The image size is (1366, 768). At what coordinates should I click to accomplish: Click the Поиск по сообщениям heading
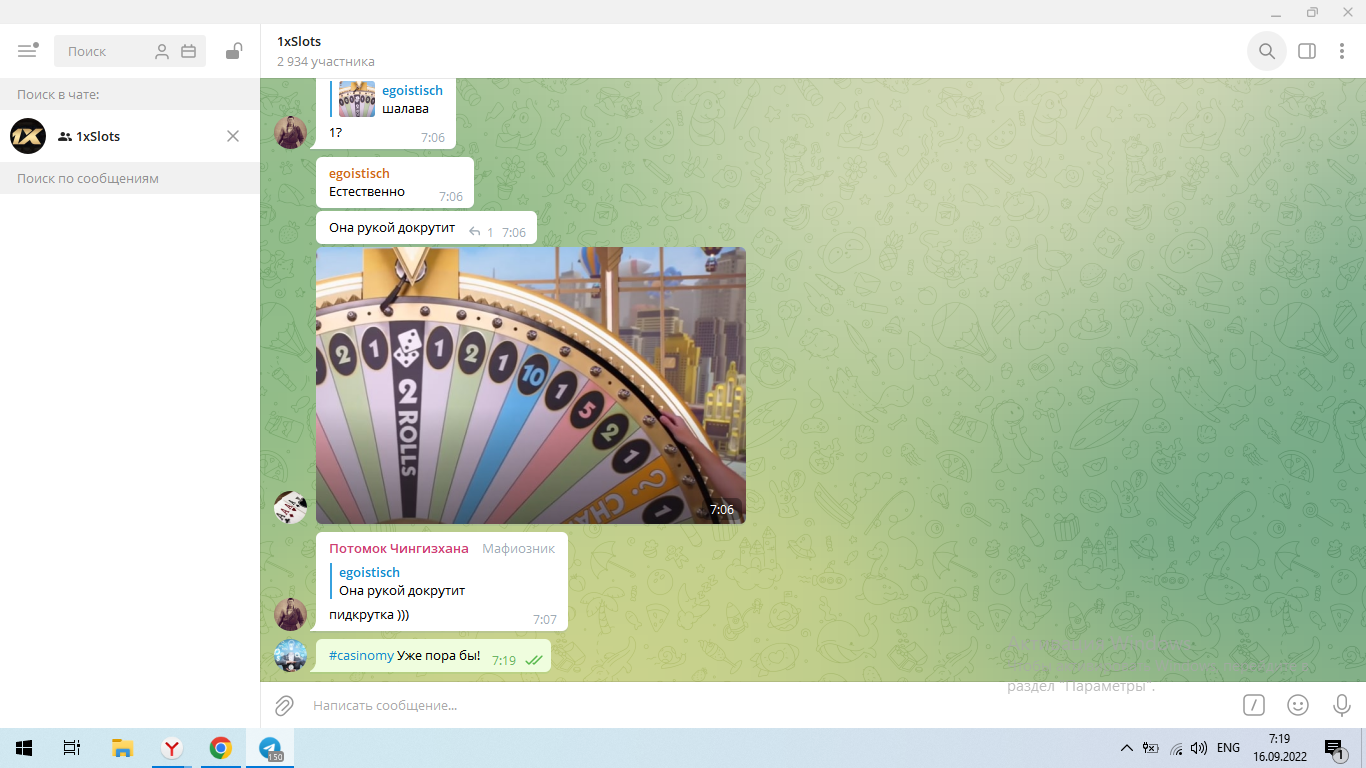pos(88,178)
